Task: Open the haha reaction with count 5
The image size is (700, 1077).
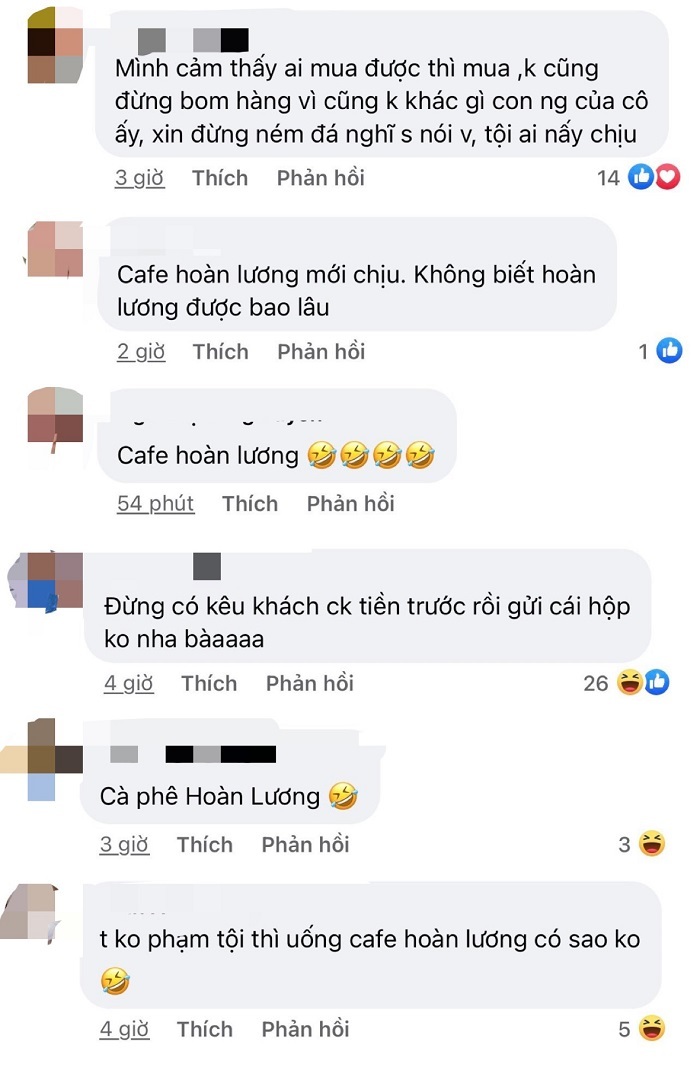Action: [x=651, y=1028]
